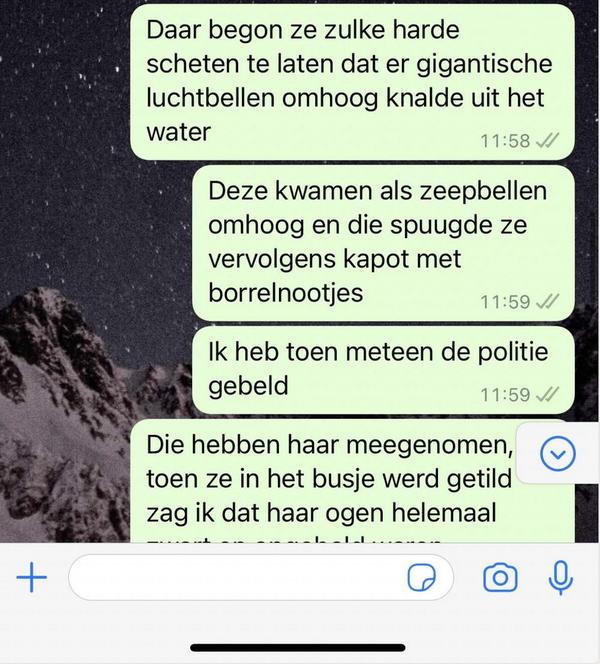Tap the iOS home indicator bar

pyautogui.click(x=298, y=647)
